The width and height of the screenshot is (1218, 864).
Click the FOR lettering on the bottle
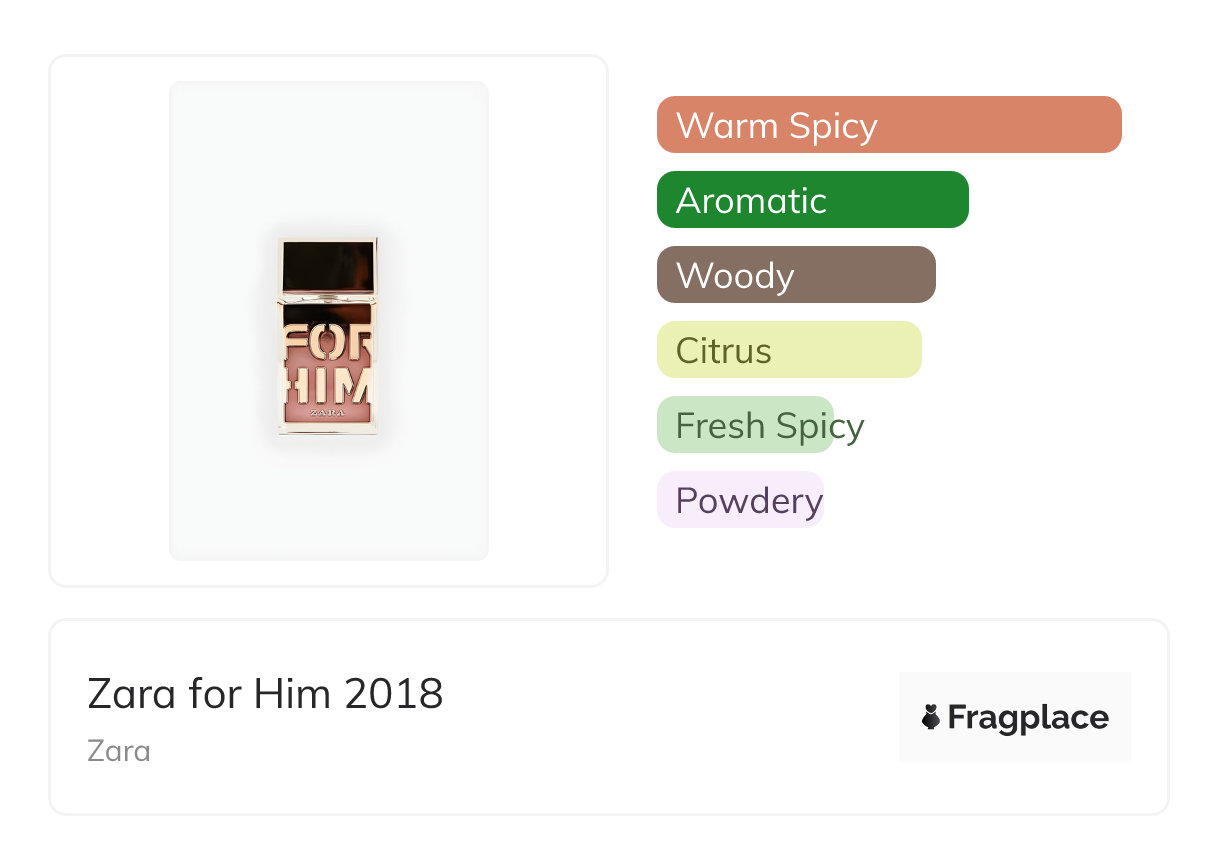(x=326, y=343)
